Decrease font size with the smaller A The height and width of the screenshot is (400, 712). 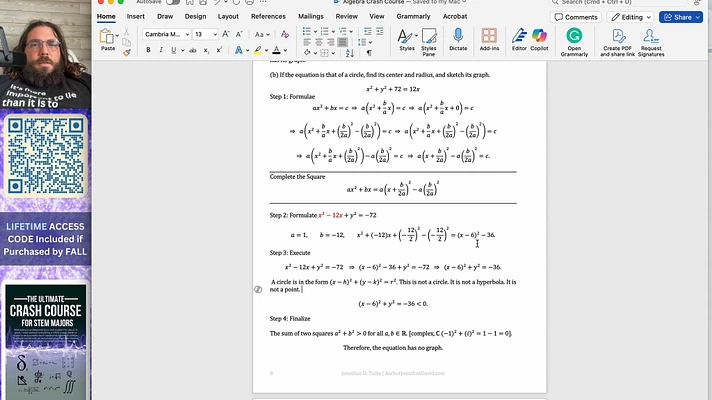click(x=239, y=35)
